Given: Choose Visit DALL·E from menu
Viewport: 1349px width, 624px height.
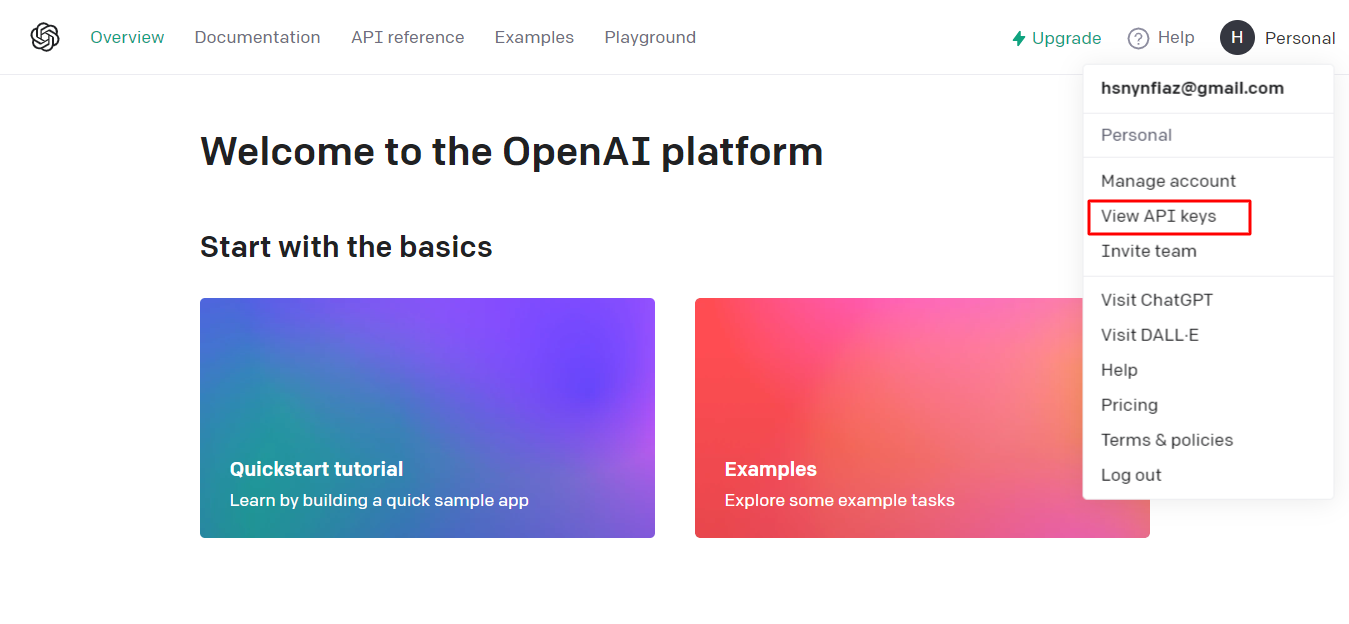Looking at the screenshot, I should pos(1149,335).
